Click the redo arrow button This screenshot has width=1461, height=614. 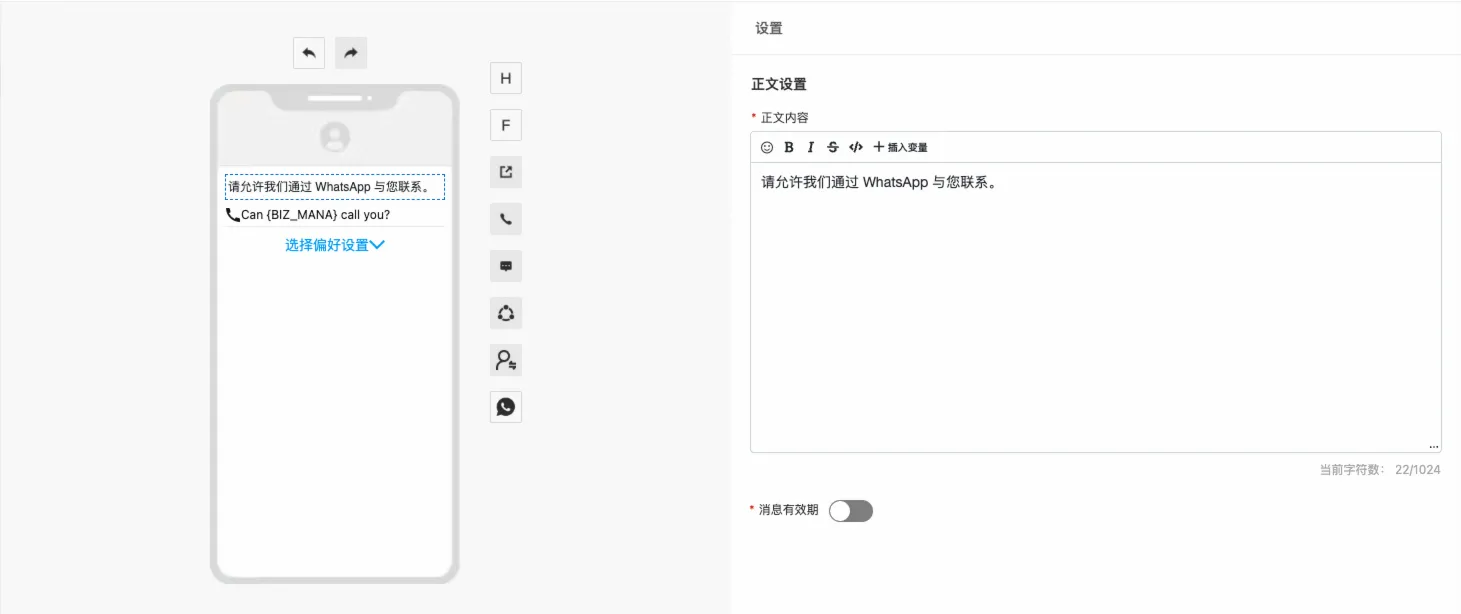[351, 53]
